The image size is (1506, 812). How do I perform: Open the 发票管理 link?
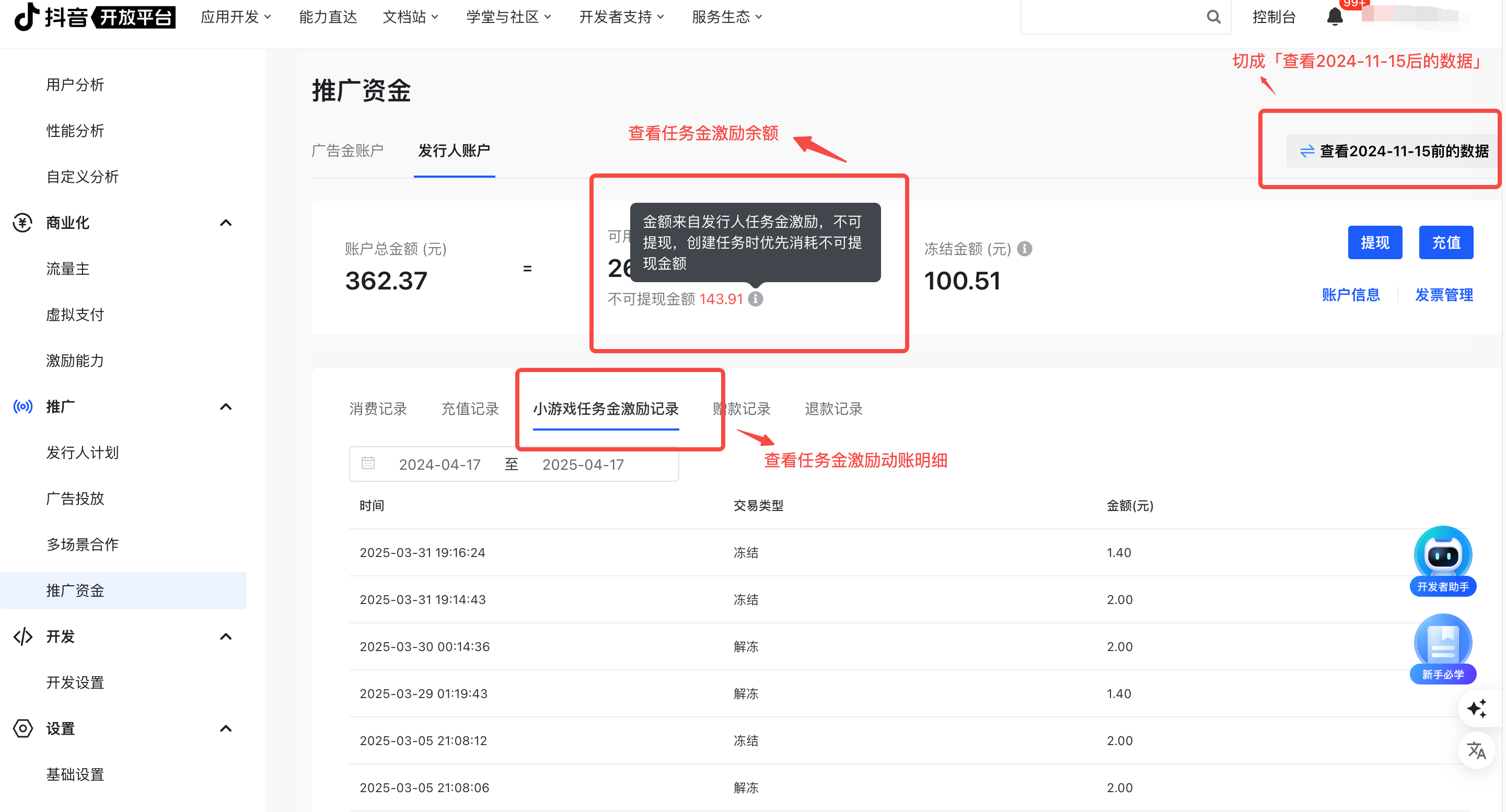tap(1443, 295)
